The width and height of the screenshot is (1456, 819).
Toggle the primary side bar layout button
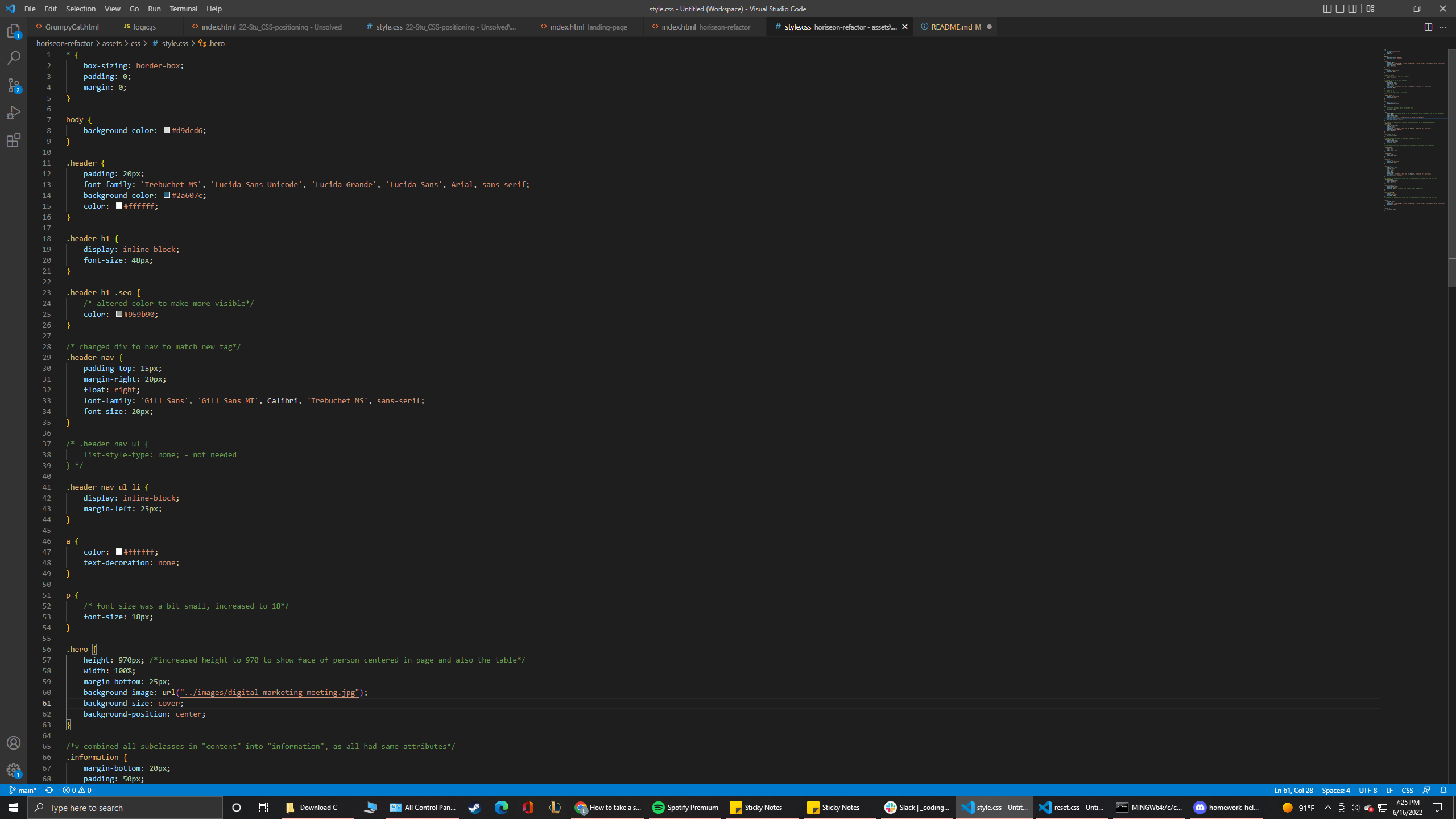(x=1327, y=9)
